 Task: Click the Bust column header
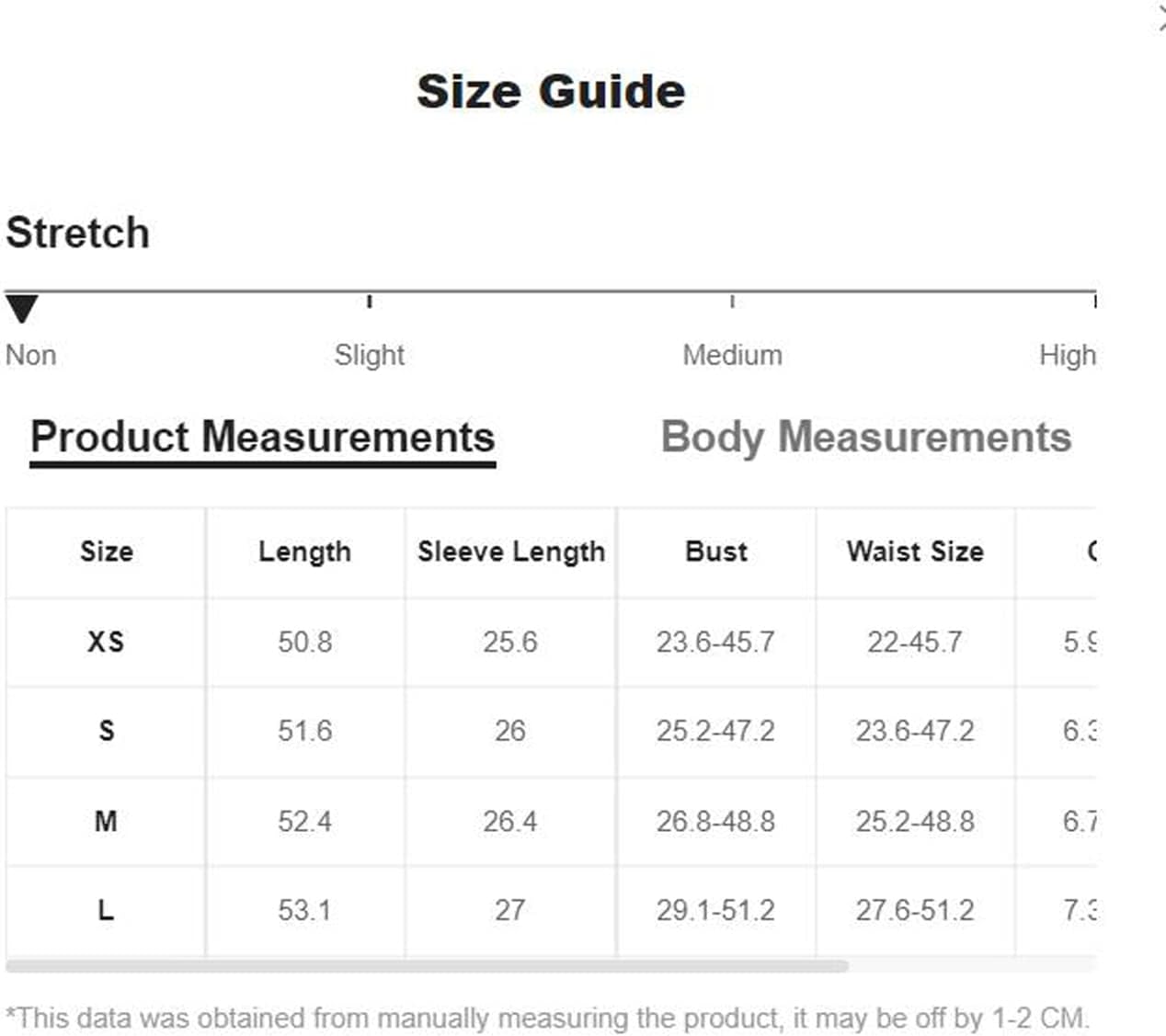[x=716, y=552]
